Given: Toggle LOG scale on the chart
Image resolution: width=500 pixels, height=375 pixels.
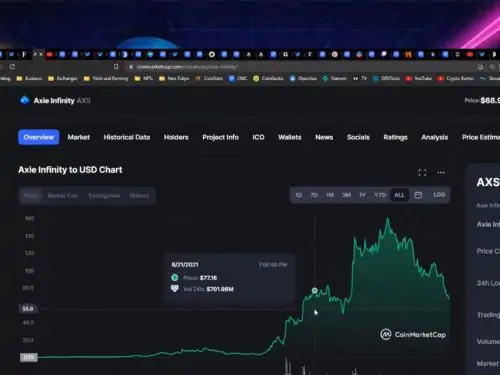Looking at the screenshot, I should coord(439,195).
